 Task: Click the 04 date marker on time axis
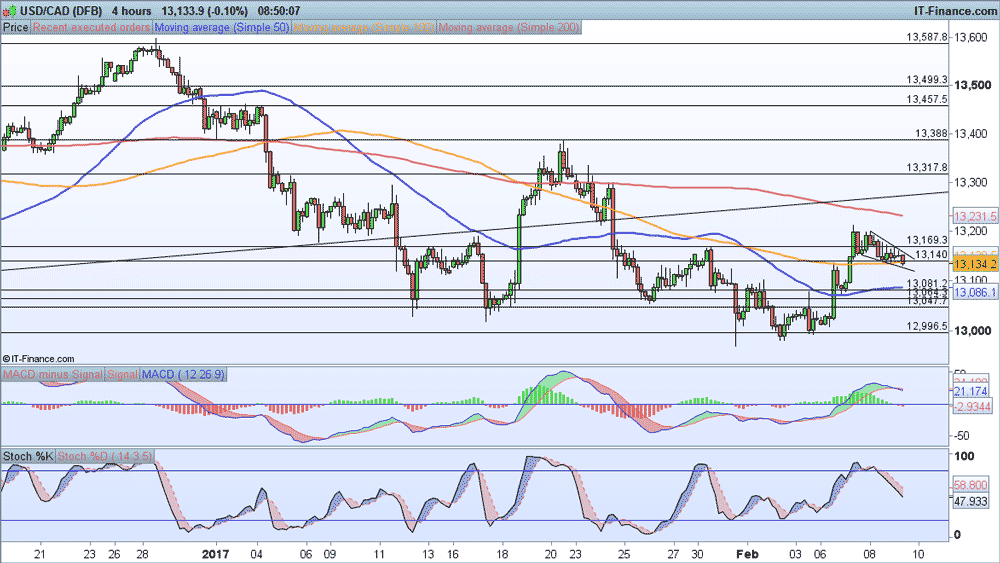coord(258,554)
